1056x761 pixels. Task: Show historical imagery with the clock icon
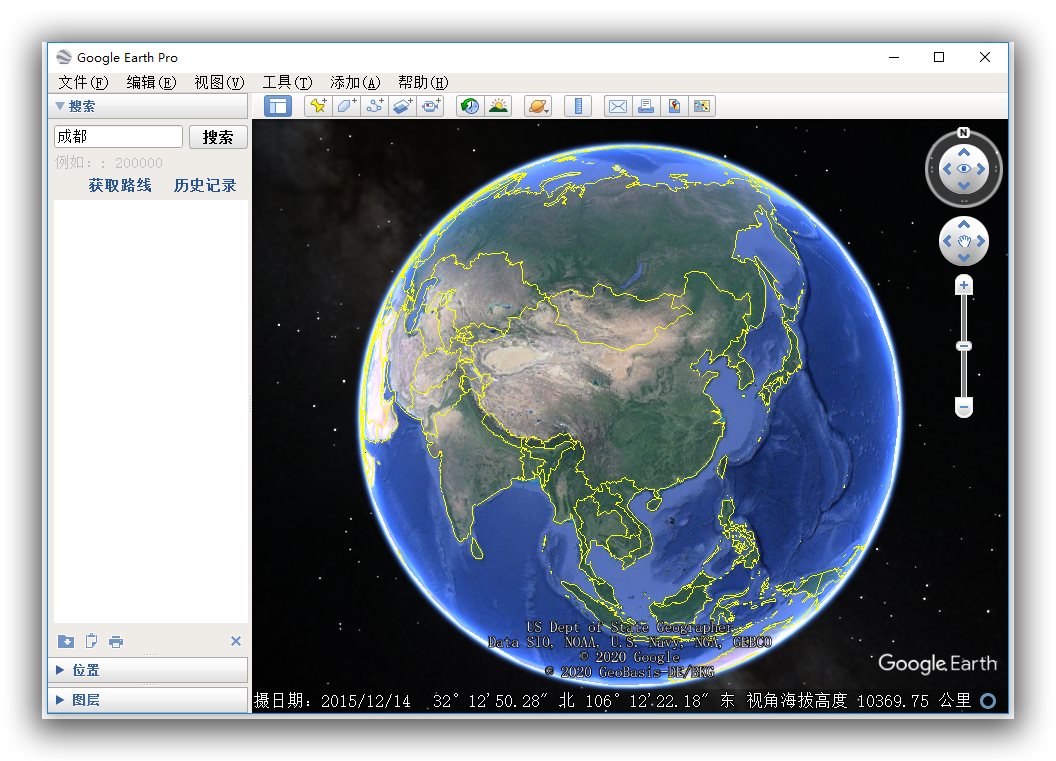tap(469, 105)
